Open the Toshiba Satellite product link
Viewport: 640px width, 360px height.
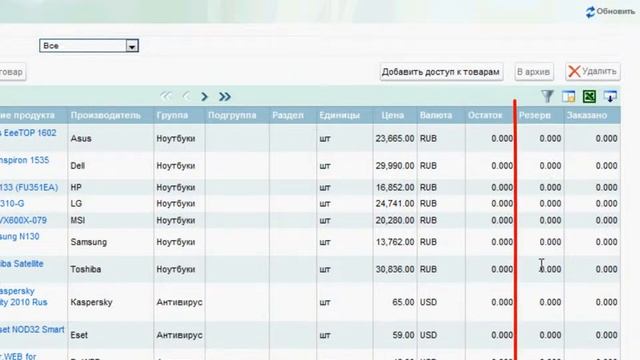pos(21,264)
